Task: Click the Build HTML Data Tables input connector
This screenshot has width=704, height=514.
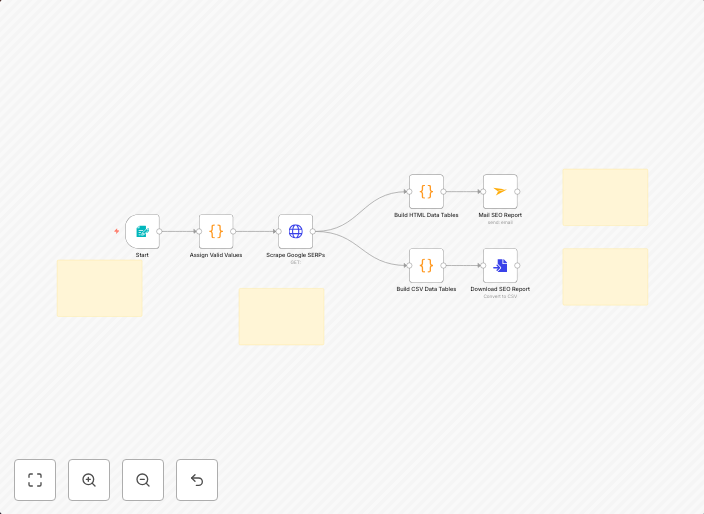Action: (x=409, y=192)
